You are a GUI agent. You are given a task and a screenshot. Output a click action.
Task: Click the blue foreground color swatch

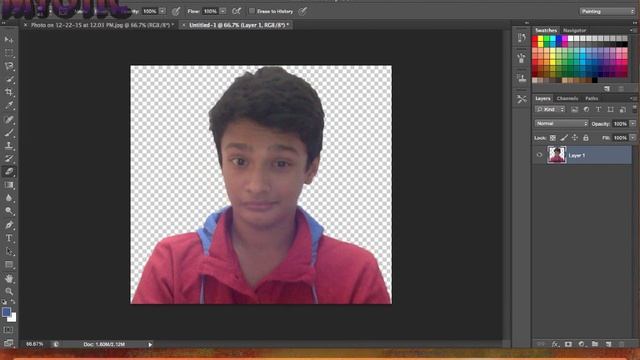coord(6,312)
